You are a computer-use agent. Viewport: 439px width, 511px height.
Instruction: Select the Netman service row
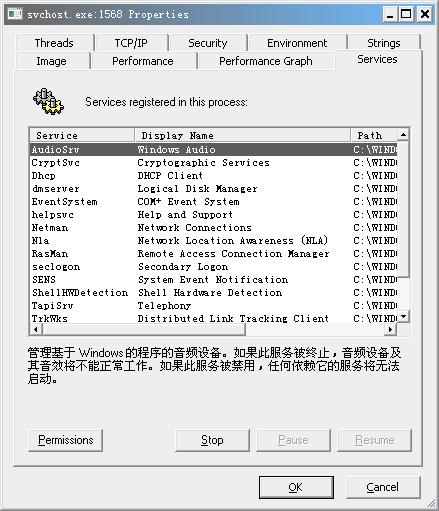pos(214,228)
